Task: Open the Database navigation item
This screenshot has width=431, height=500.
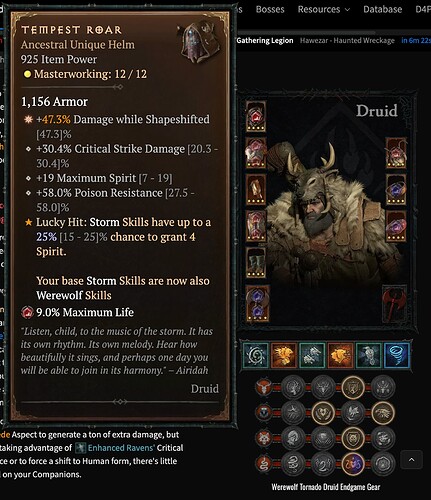Action: tap(382, 9)
